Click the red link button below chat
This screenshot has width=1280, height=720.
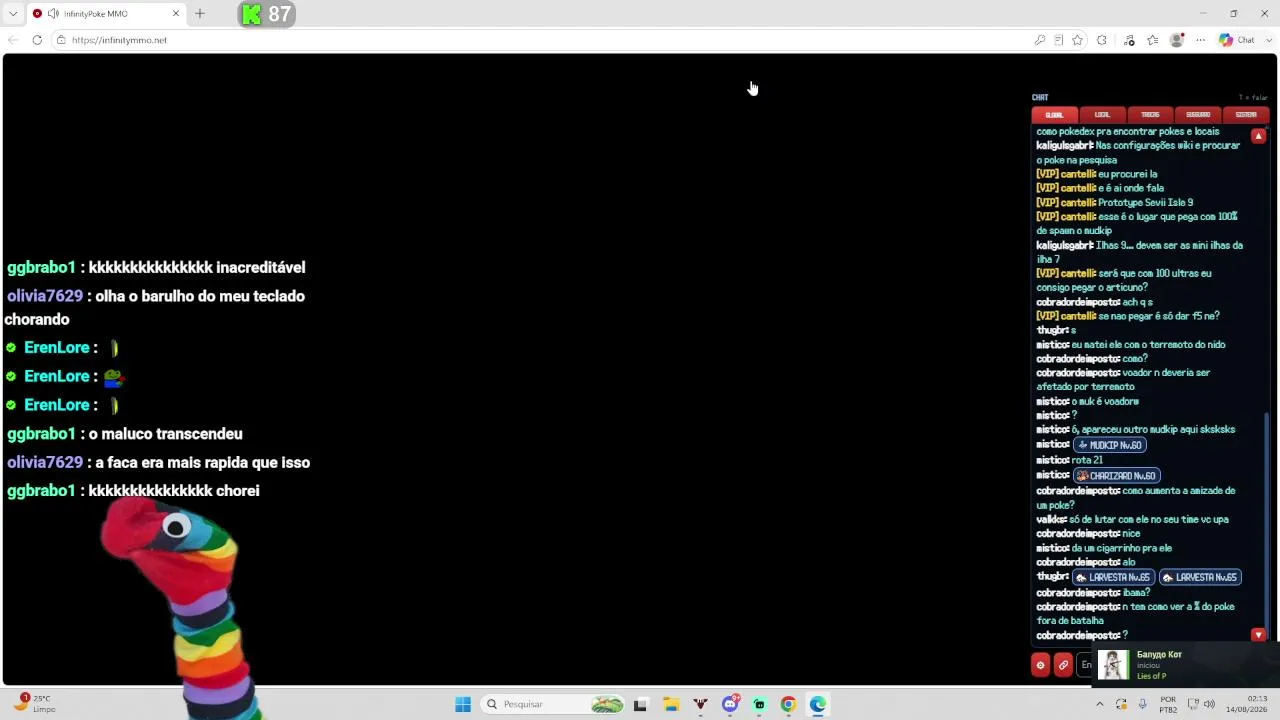1063,665
